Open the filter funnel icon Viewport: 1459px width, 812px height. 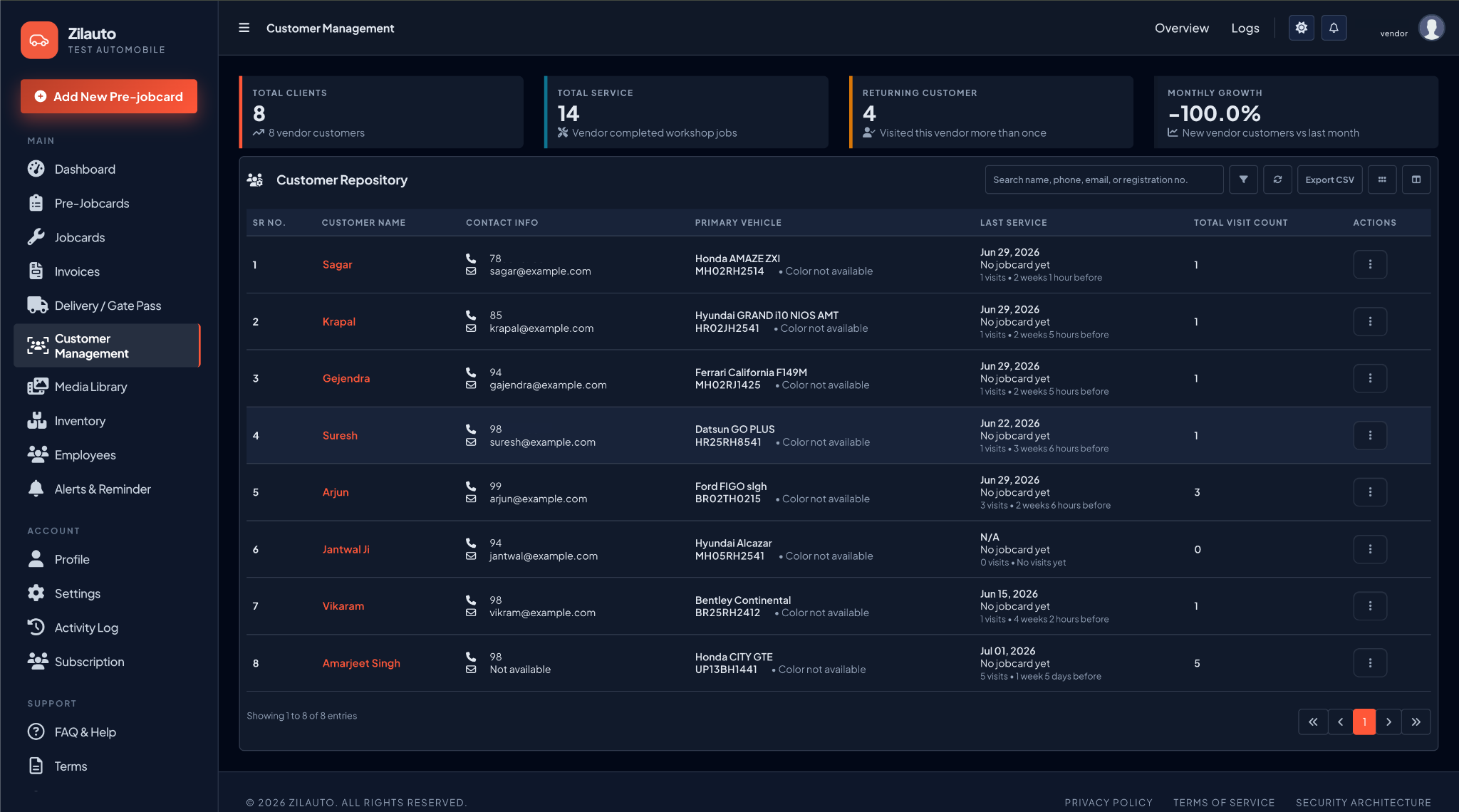pyautogui.click(x=1243, y=179)
